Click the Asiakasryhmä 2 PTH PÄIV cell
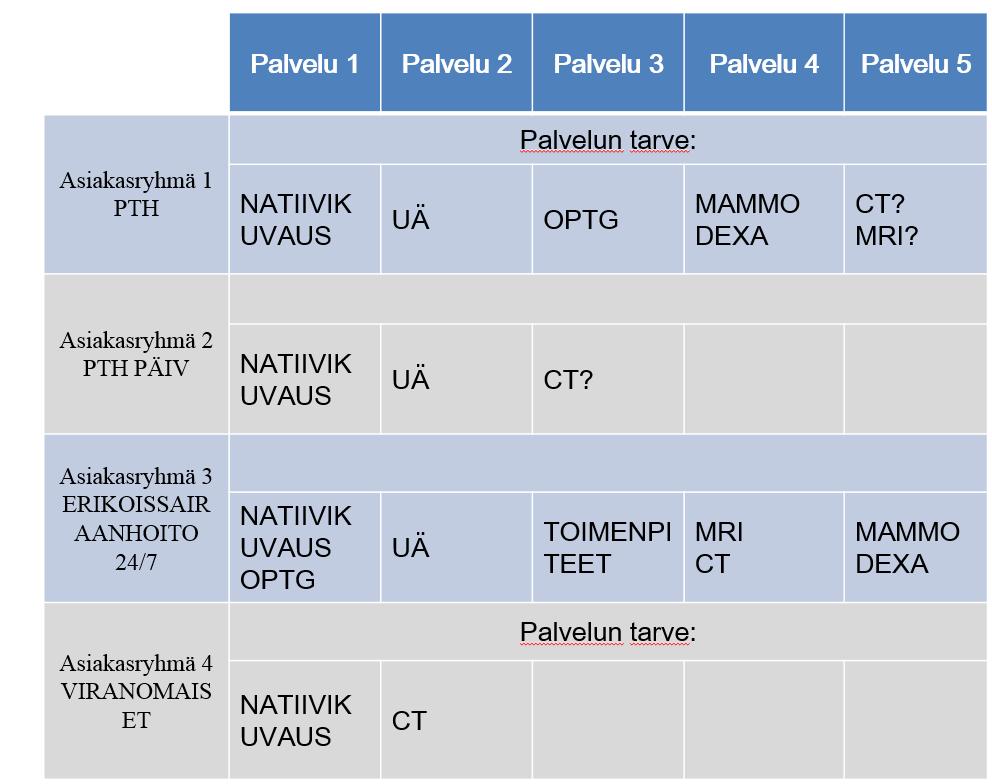Viewport: 992px width, 784px height. click(x=136, y=354)
